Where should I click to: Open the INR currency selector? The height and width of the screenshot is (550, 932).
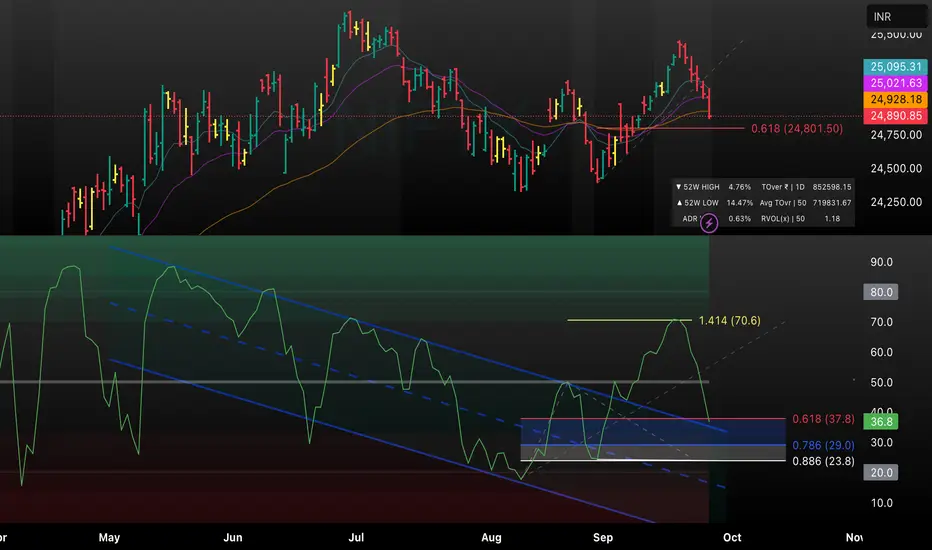coord(896,17)
